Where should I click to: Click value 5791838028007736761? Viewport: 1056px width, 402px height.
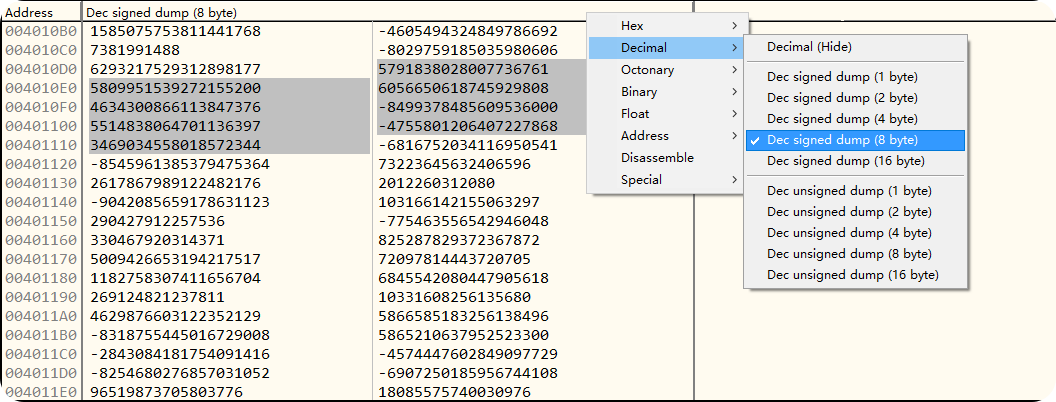point(463,69)
